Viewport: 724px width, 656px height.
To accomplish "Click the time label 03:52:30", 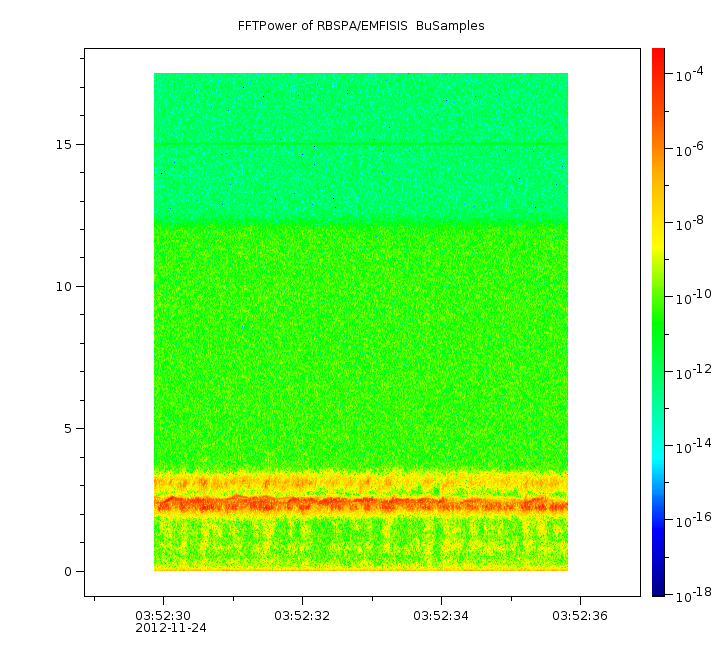I will (x=163, y=616).
